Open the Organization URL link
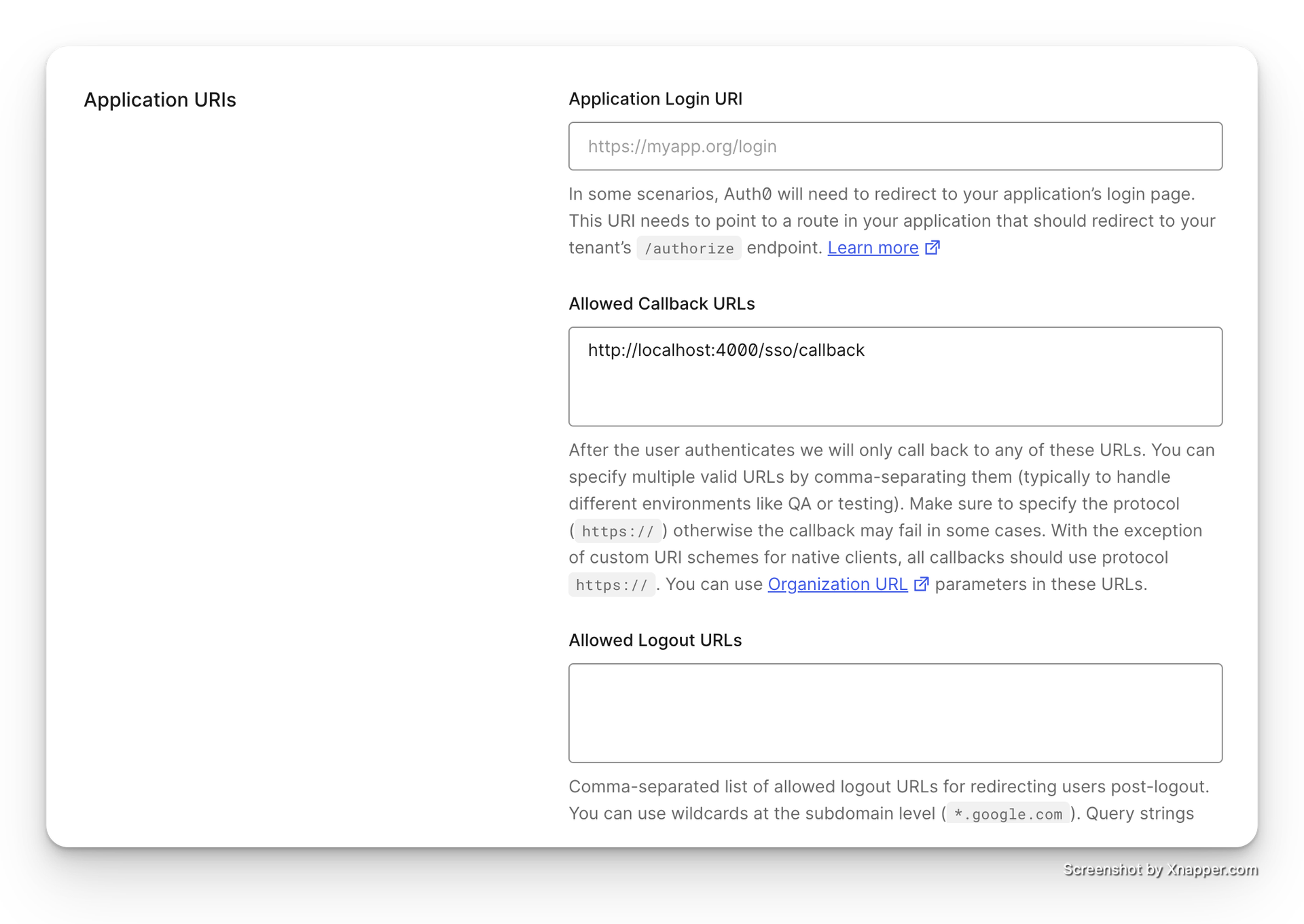This screenshot has width=1304, height=924. click(837, 585)
